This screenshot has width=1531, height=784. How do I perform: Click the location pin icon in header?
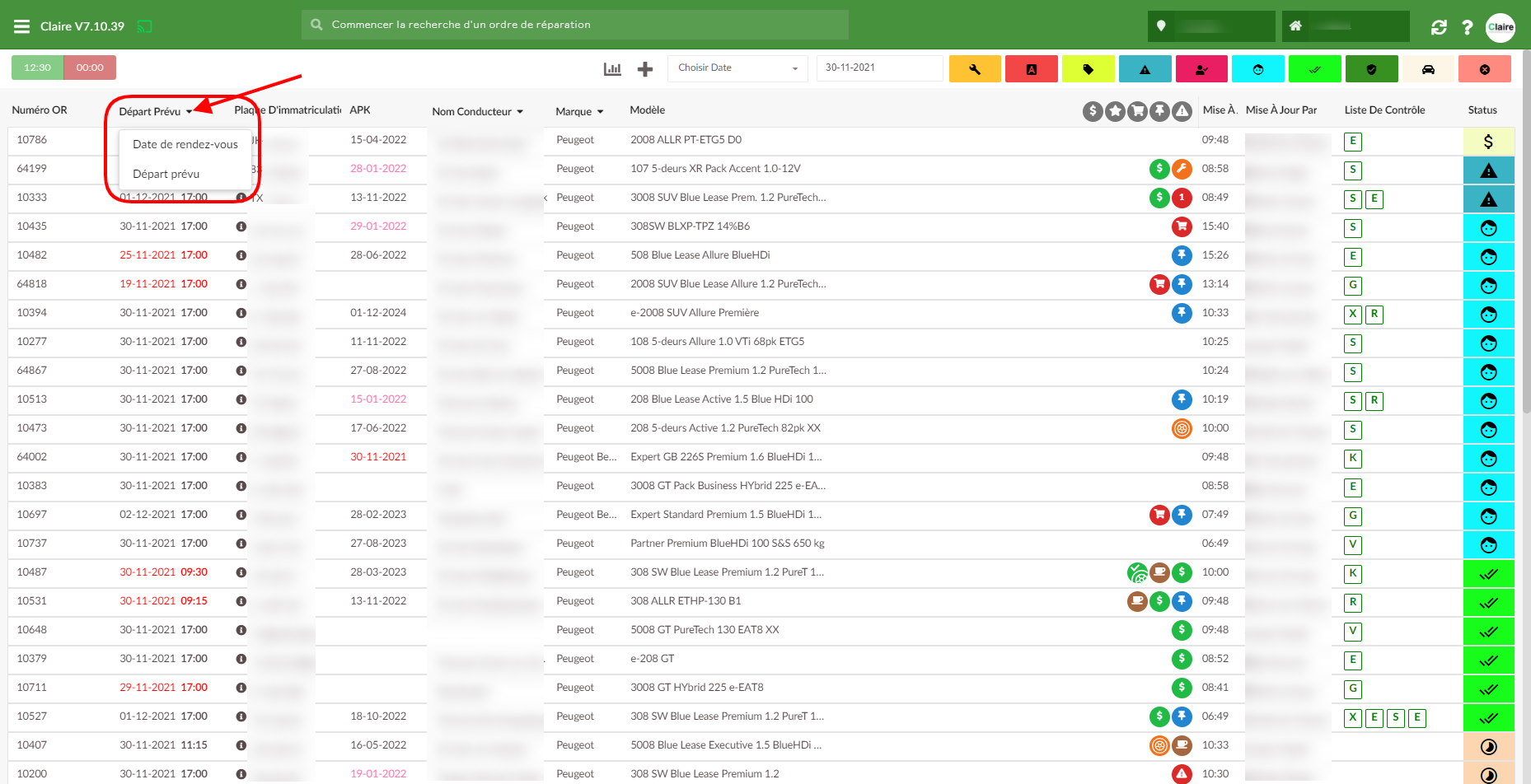coord(1161,26)
